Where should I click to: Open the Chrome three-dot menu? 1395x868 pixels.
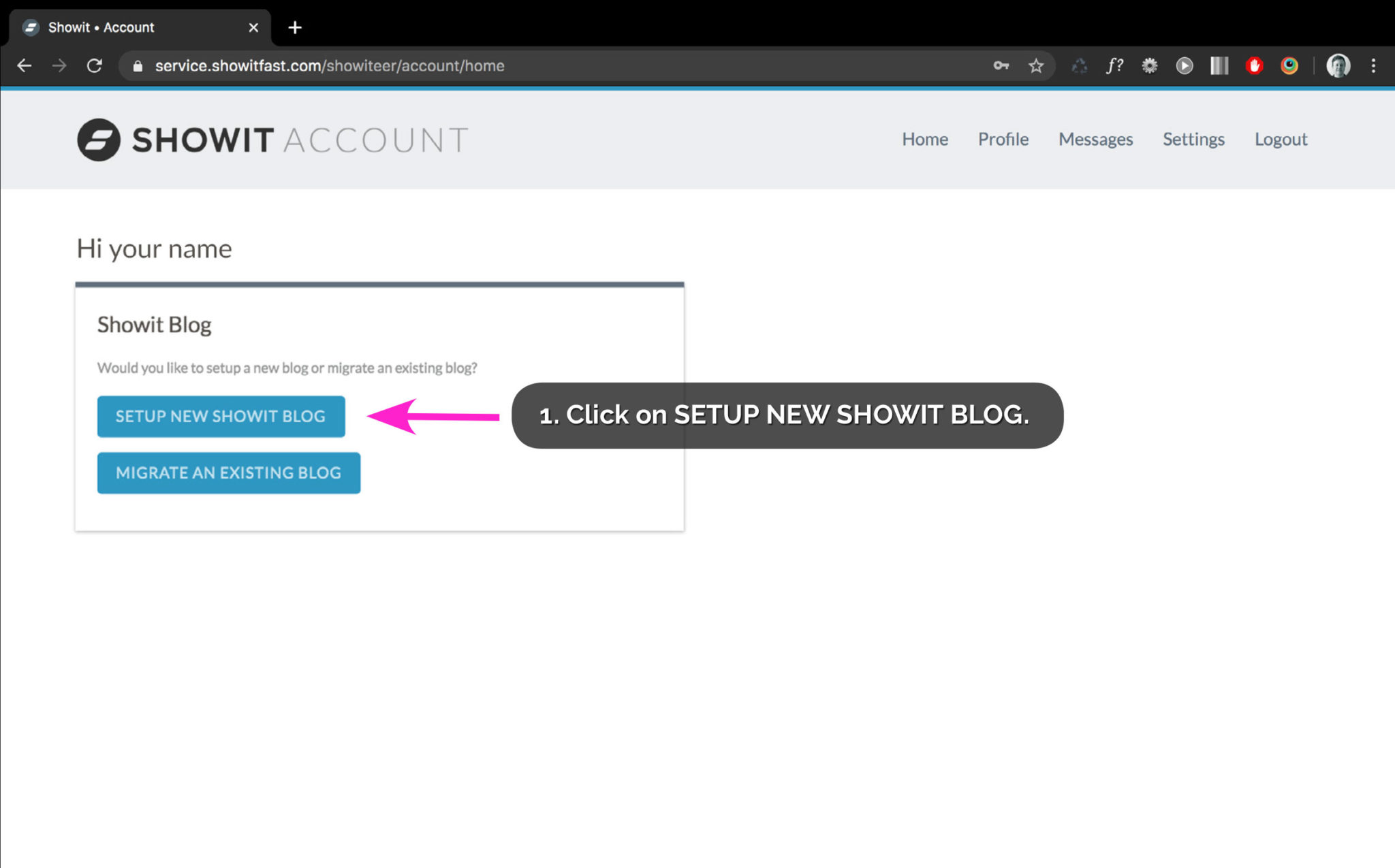(1373, 65)
